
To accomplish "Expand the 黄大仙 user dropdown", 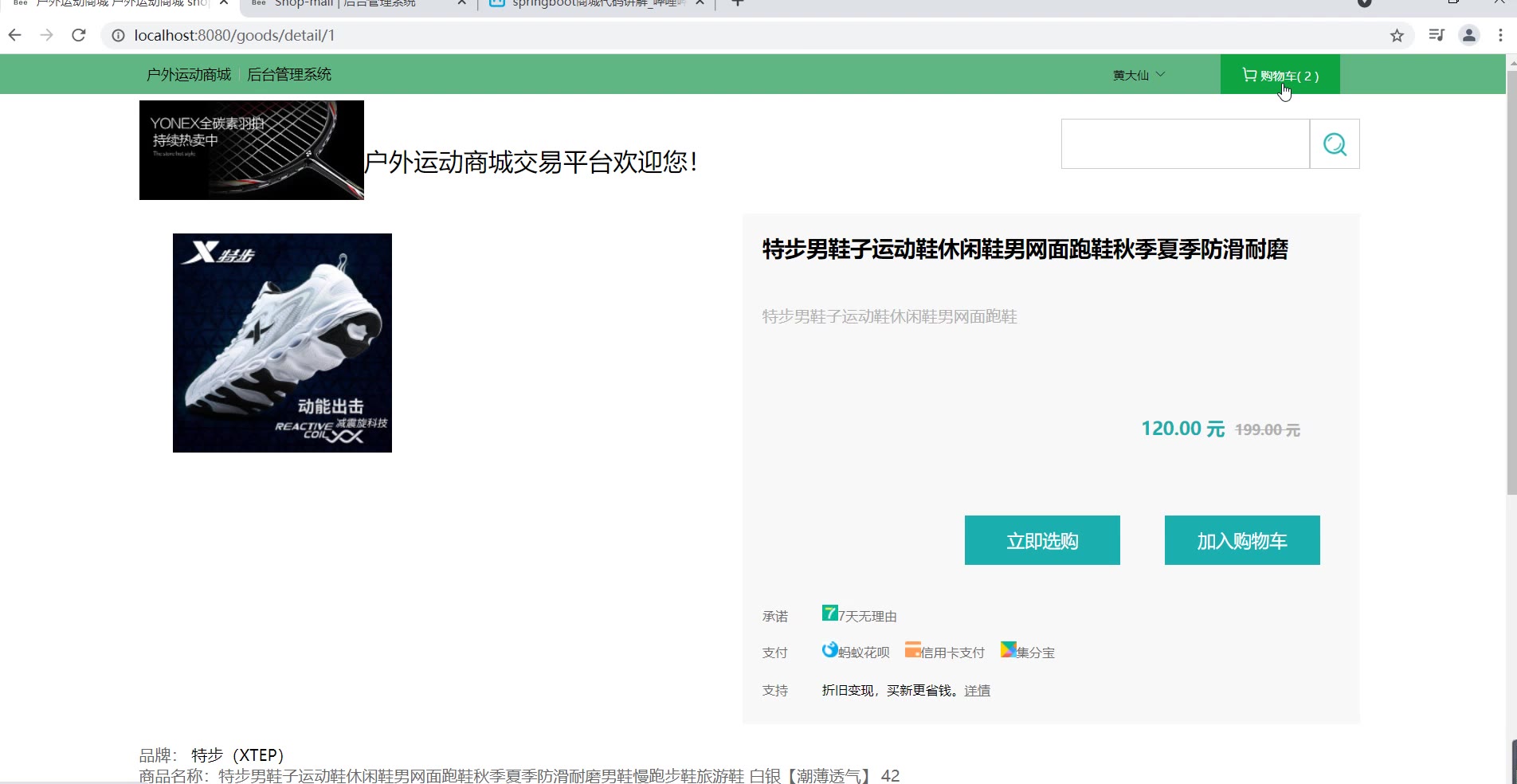I will point(1139,75).
